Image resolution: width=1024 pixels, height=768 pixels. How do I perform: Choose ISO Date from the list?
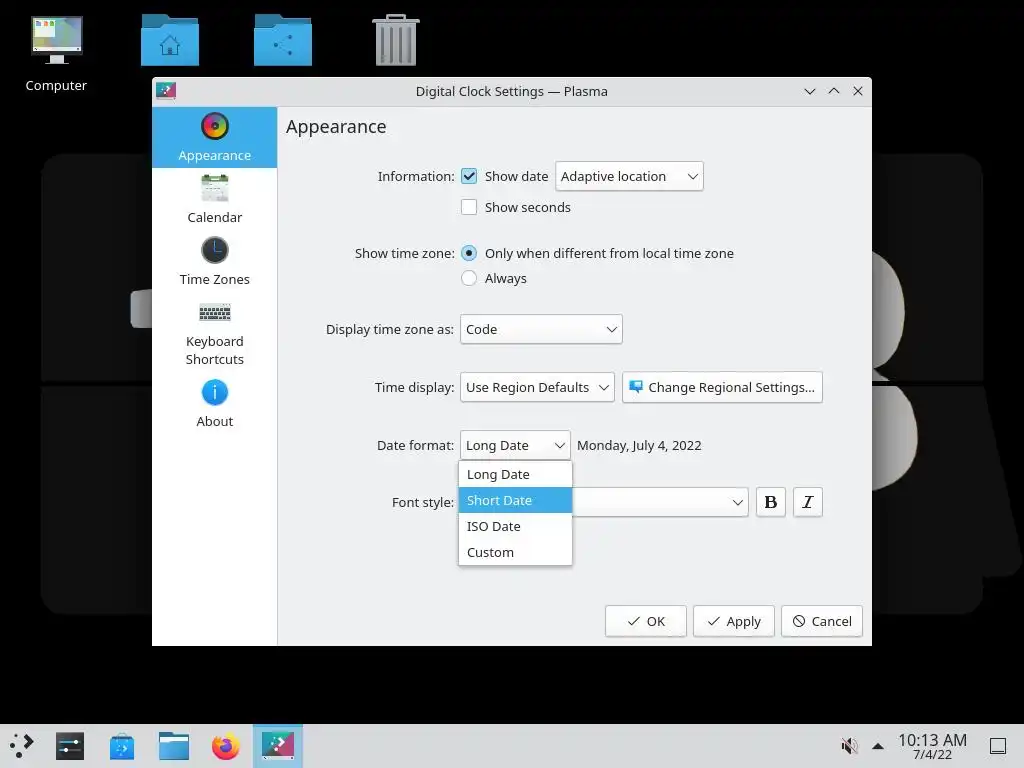pyautogui.click(x=515, y=526)
